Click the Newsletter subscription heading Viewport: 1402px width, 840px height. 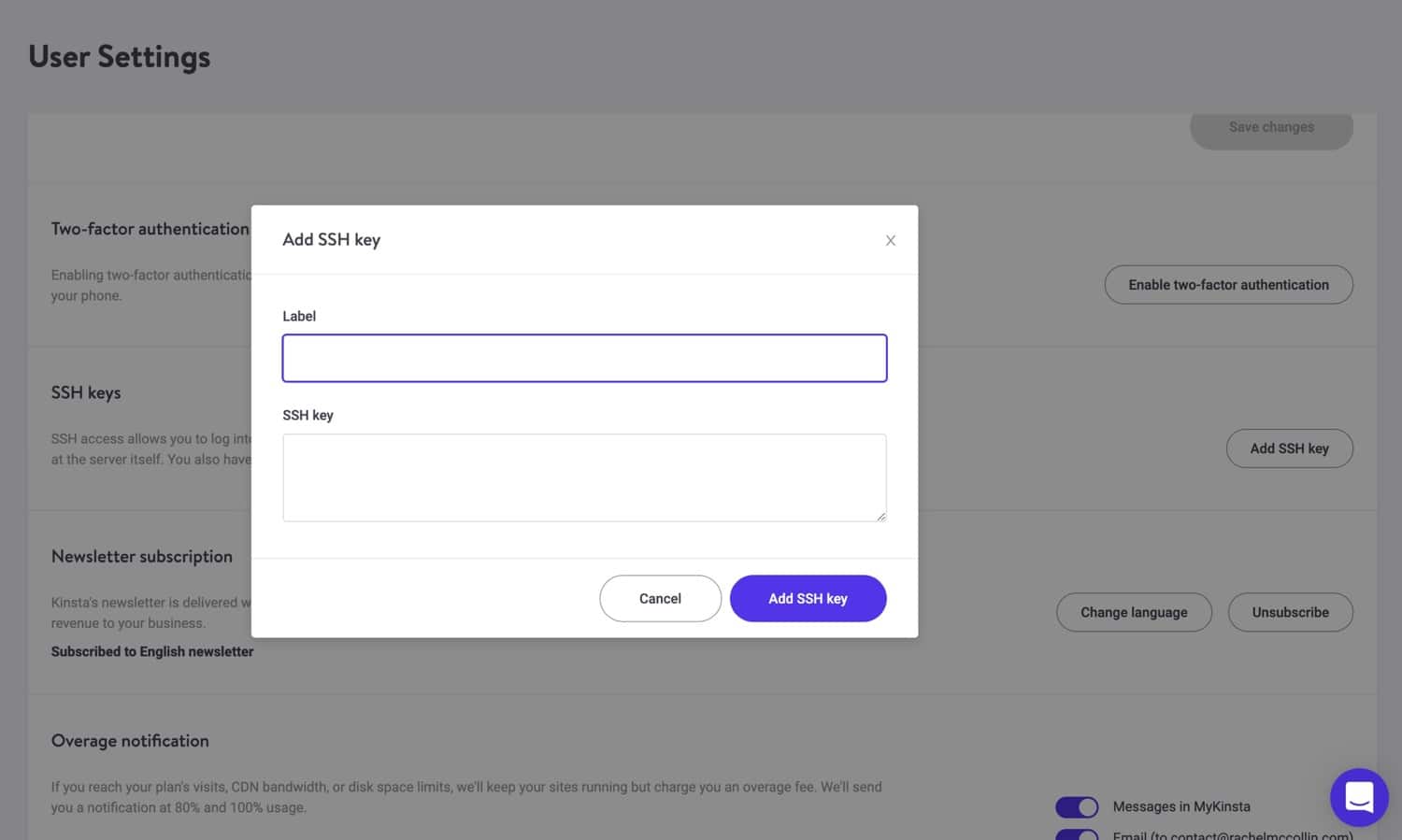click(142, 556)
